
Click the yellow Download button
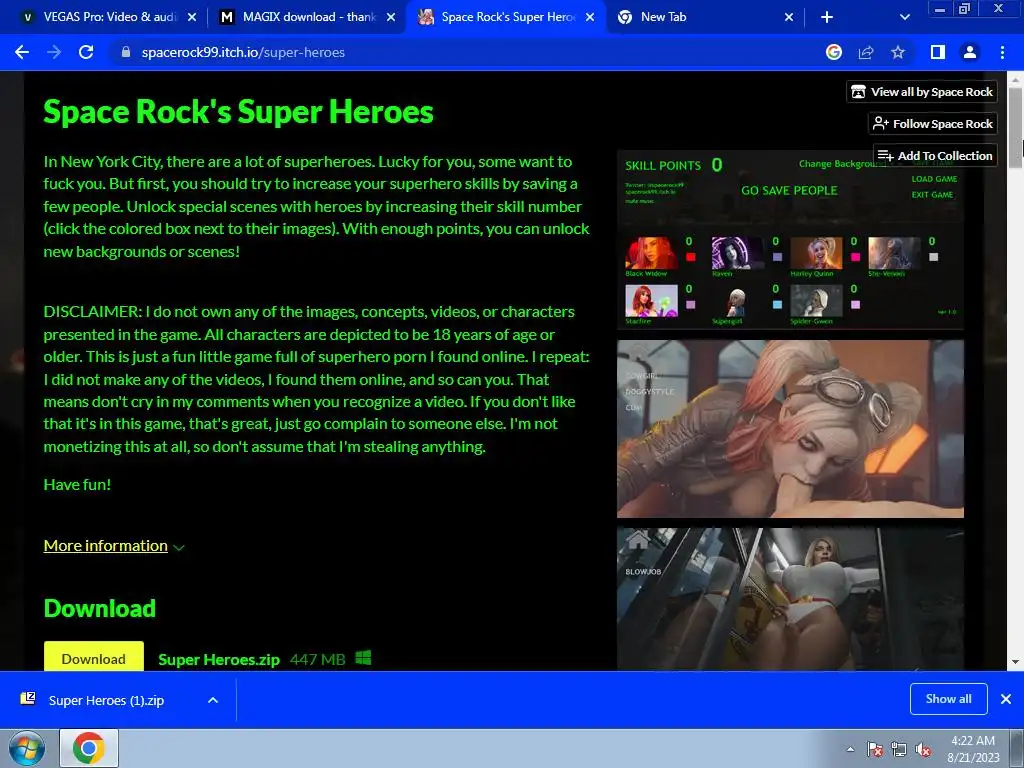click(93, 657)
